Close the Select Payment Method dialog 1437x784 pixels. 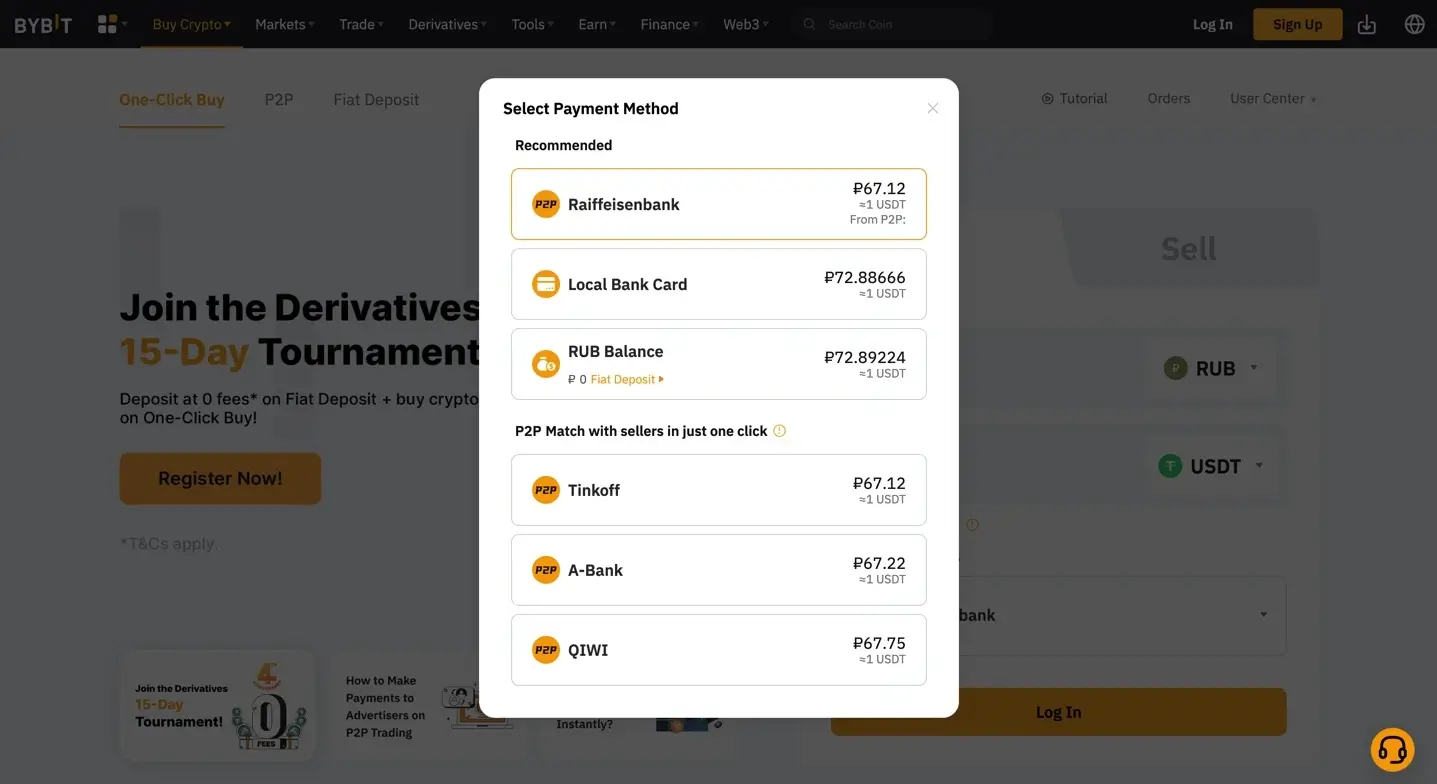[x=932, y=108]
